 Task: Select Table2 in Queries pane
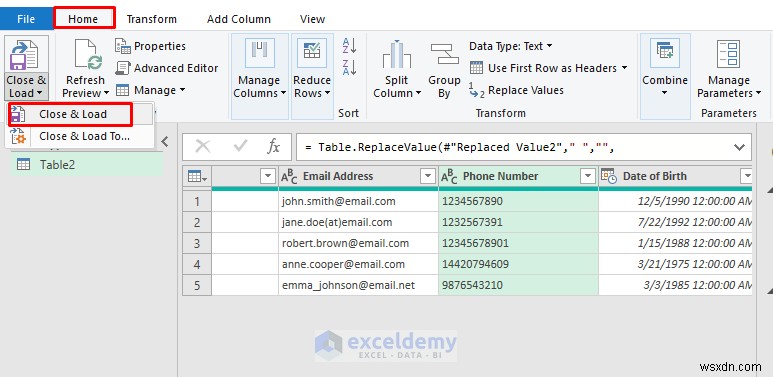[87, 165]
